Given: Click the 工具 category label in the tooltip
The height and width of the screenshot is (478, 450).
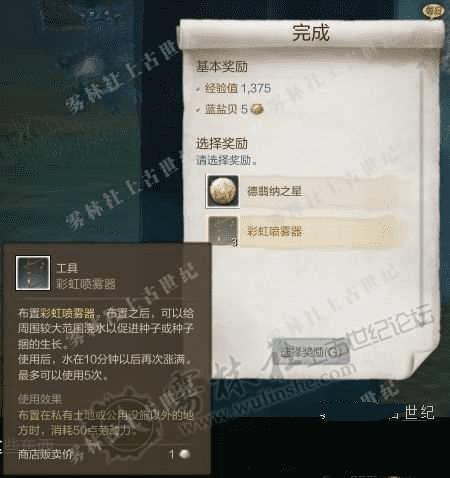Looking at the screenshot, I should pyautogui.click(x=67, y=268).
